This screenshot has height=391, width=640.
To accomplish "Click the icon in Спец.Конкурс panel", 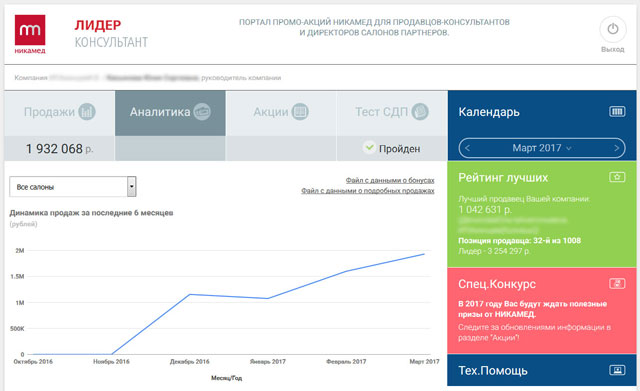I will [617, 283].
